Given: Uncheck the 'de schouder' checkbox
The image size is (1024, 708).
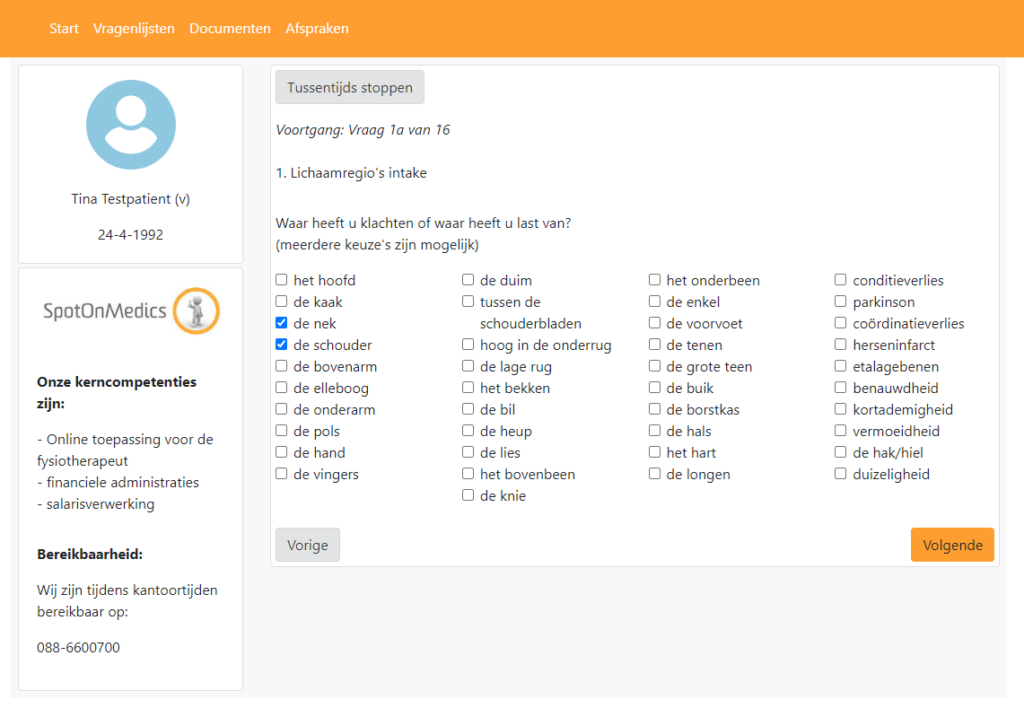Looking at the screenshot, I should point(282,345).
